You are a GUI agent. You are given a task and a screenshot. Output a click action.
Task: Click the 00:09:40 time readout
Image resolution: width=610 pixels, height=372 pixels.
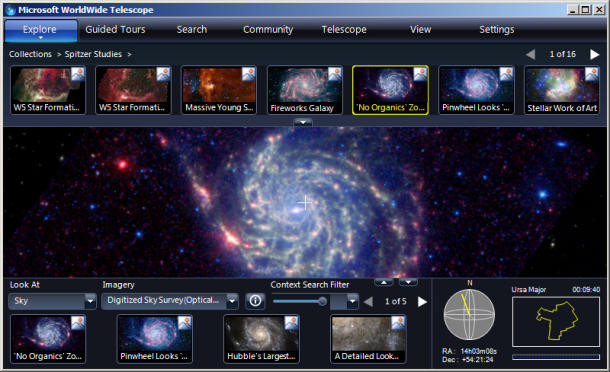pos(586,290)
